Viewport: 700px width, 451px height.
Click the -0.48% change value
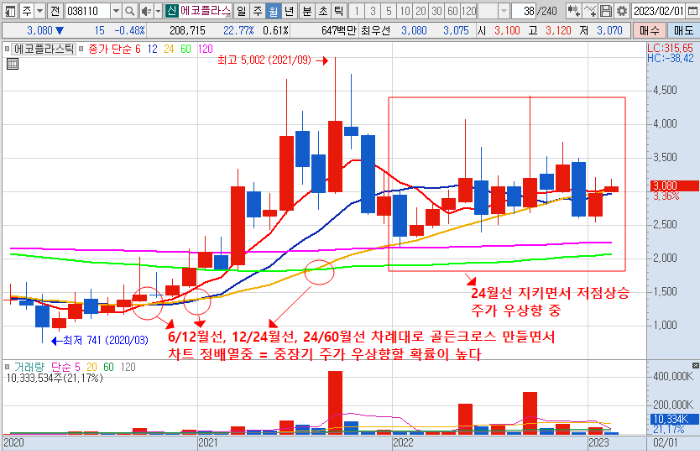tap(129, 30)
